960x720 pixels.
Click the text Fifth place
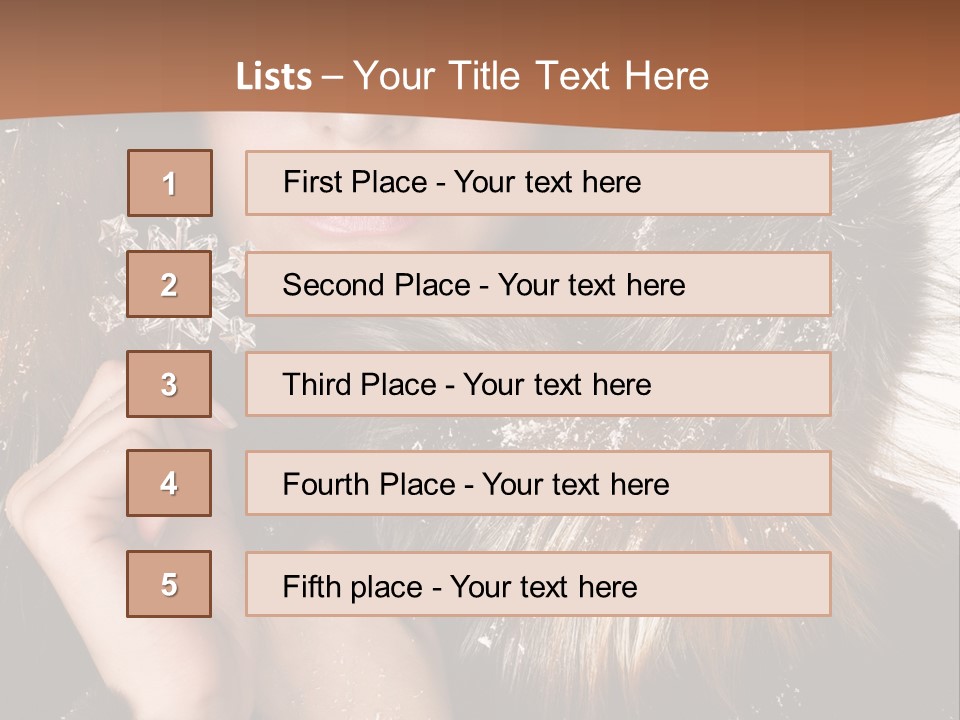[353, 587]
